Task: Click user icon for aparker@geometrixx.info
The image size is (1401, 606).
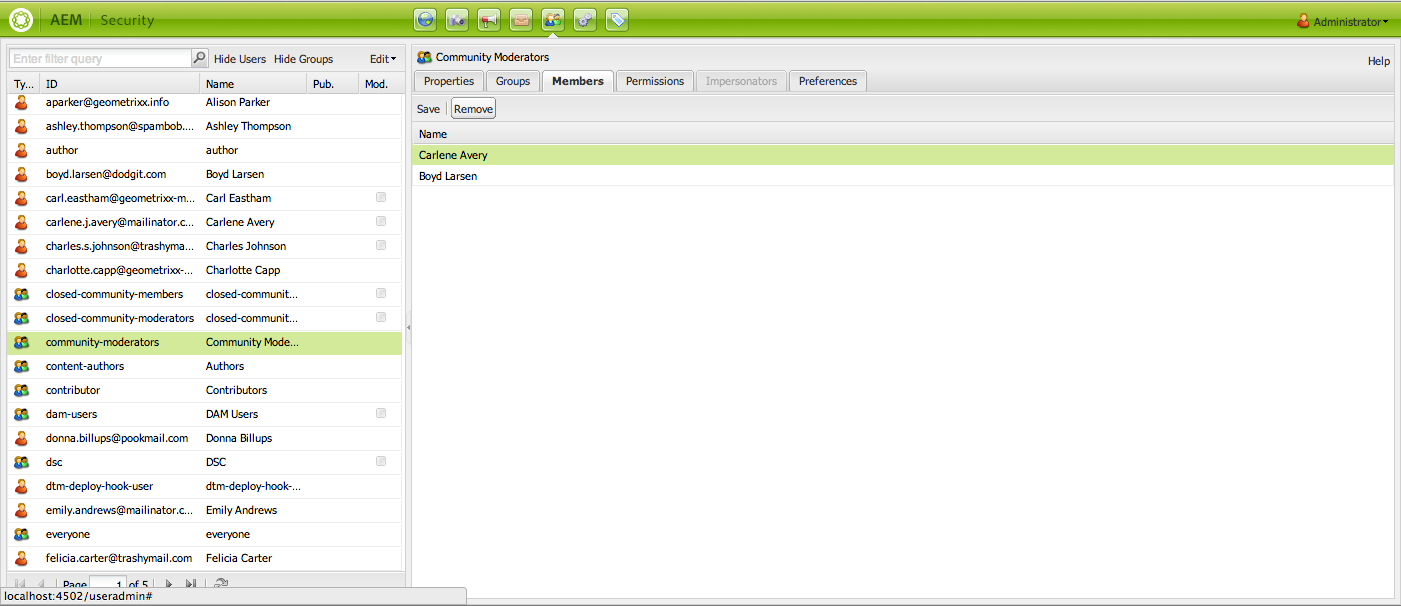Action: (21, 102)
